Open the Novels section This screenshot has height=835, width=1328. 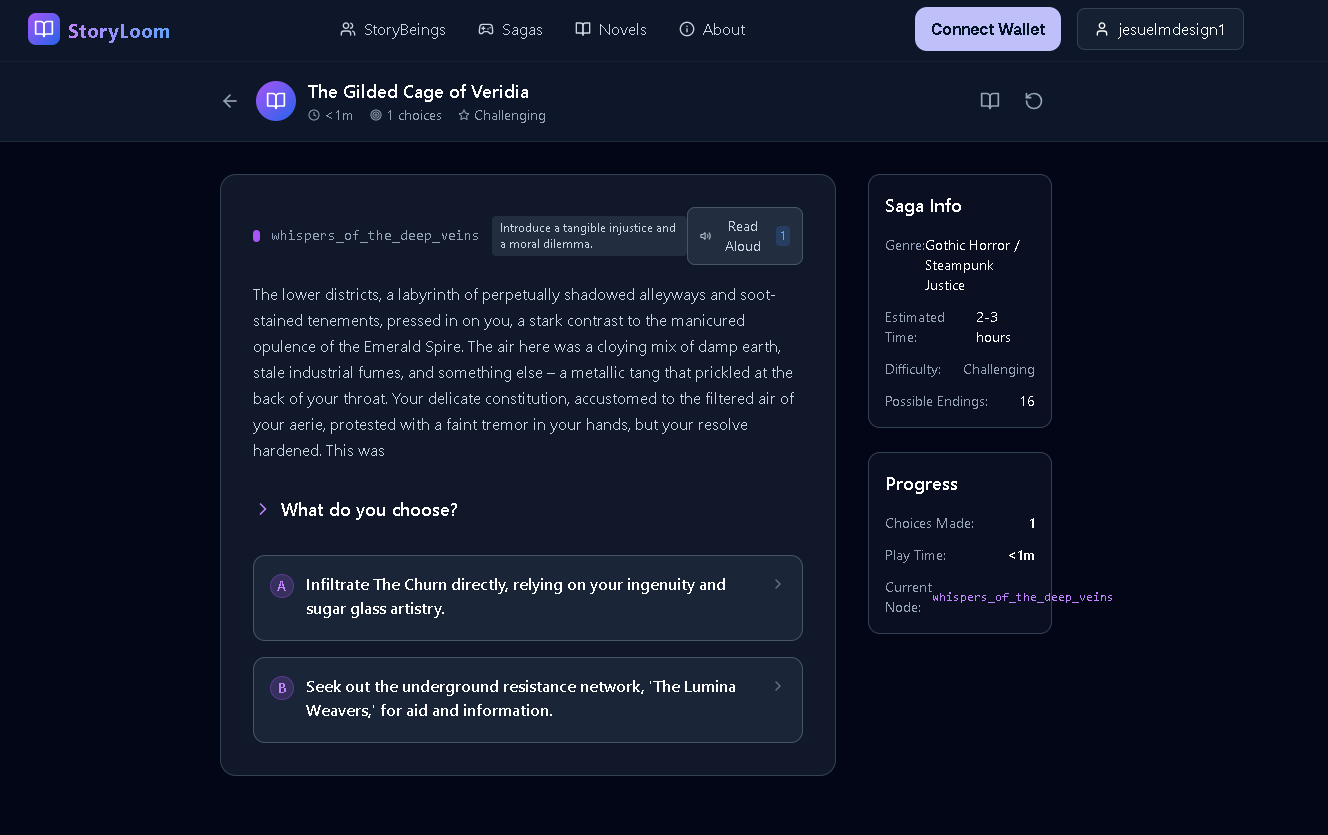tap(611, 29)
